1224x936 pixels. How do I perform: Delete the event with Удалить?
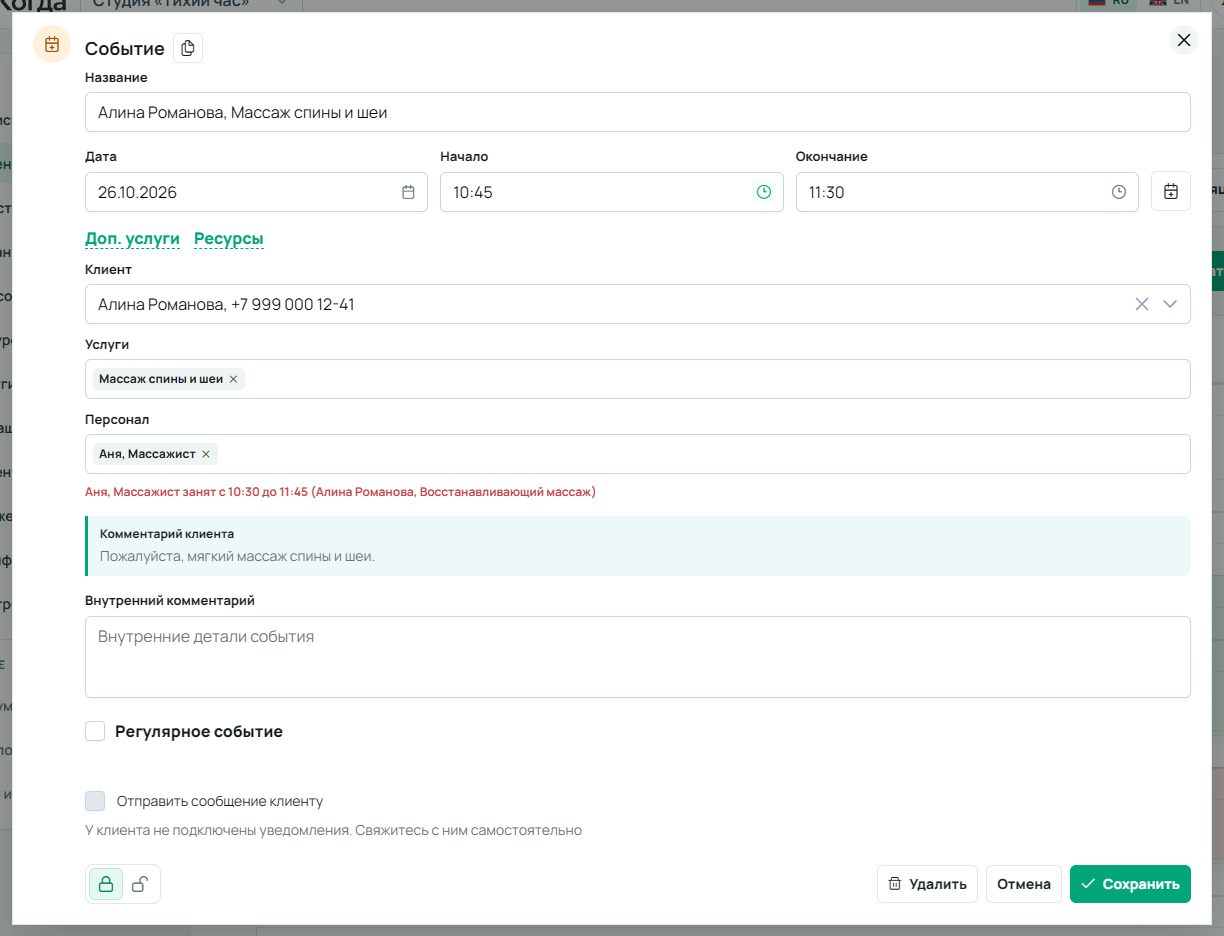[x=927, y=884]
